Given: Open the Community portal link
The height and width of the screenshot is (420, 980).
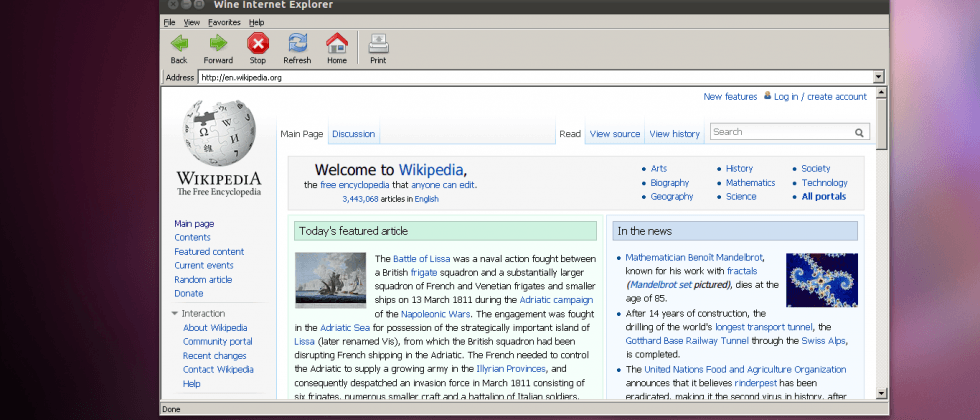Looking at the screenshot, I should 218,342.
